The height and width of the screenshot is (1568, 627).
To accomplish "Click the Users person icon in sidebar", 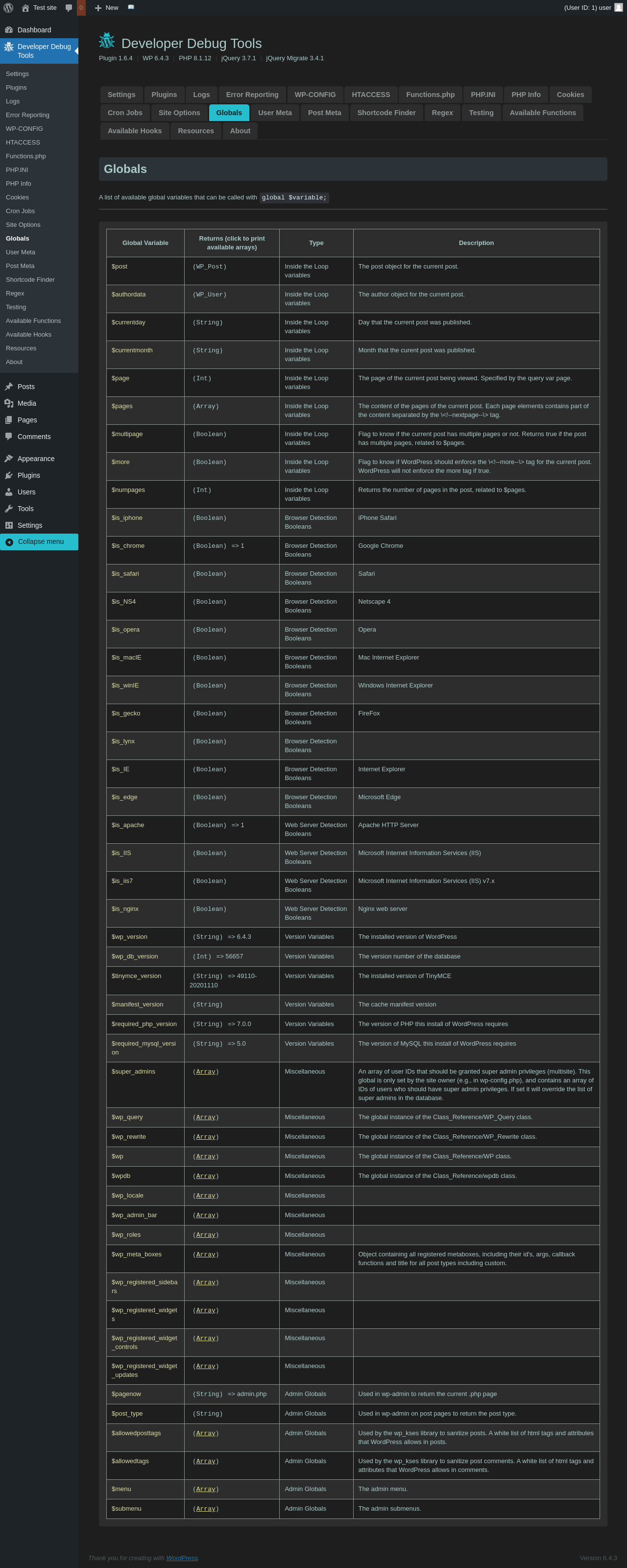I will (x=9, y=492).
